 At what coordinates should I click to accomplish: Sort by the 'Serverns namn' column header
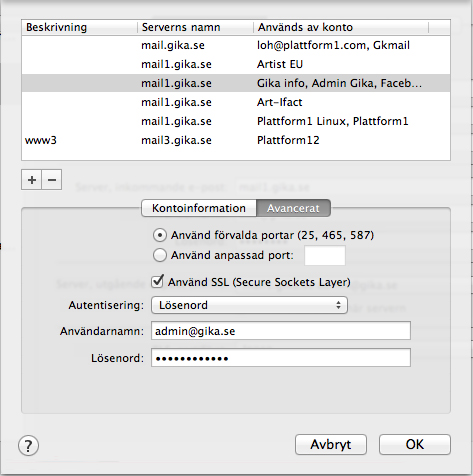pyautogui.click(x=195, y=27)
